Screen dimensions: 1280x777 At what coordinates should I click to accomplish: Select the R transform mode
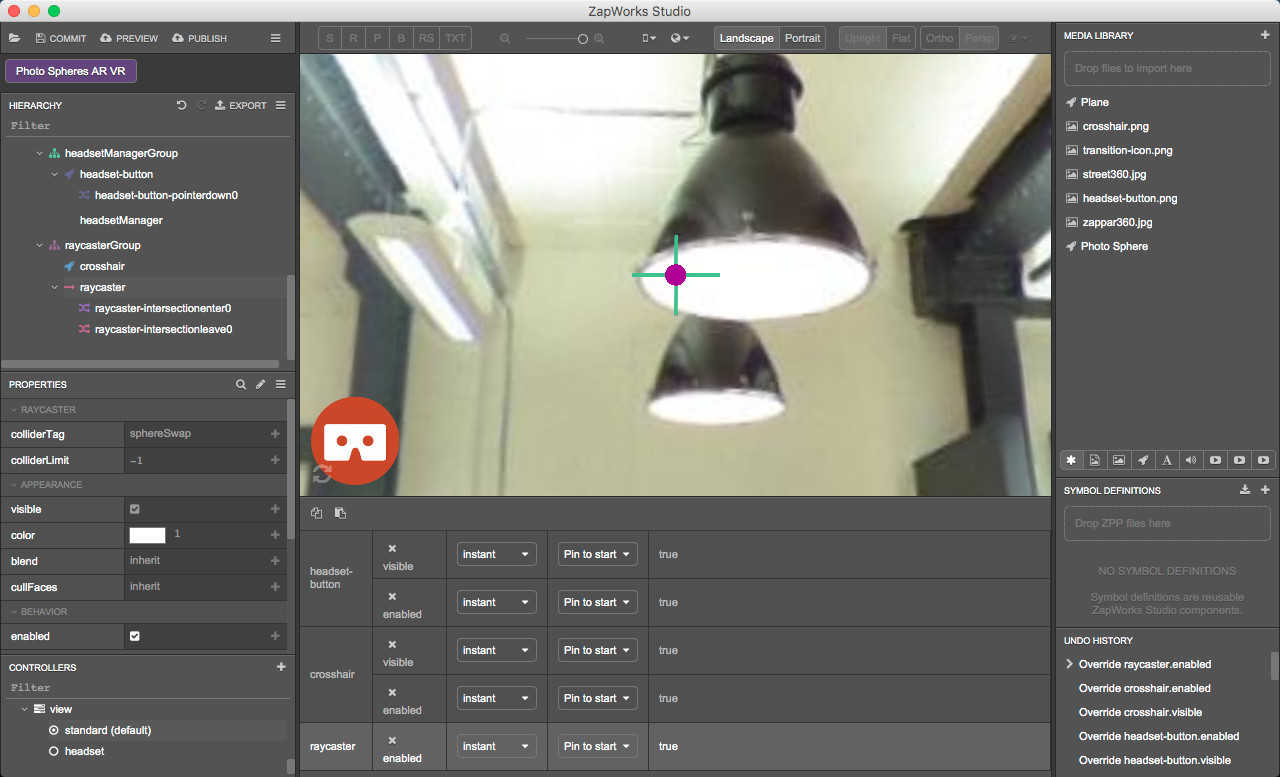coord(354,38)
